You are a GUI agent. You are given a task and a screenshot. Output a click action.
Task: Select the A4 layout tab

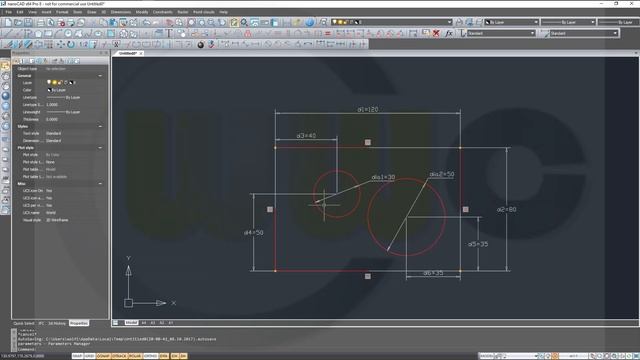point(144,323)
